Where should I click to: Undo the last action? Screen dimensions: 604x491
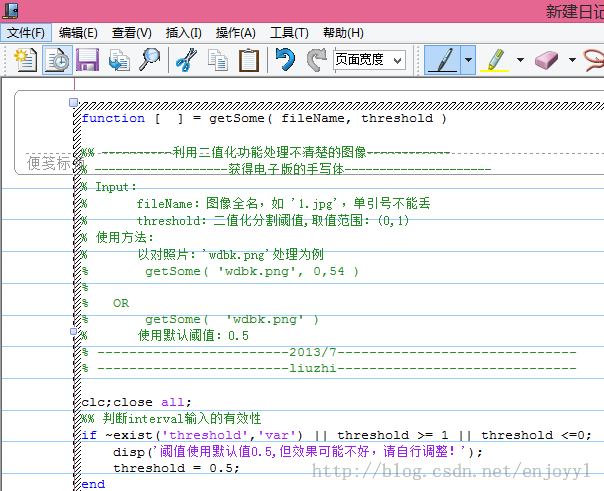tap(285, 60)
